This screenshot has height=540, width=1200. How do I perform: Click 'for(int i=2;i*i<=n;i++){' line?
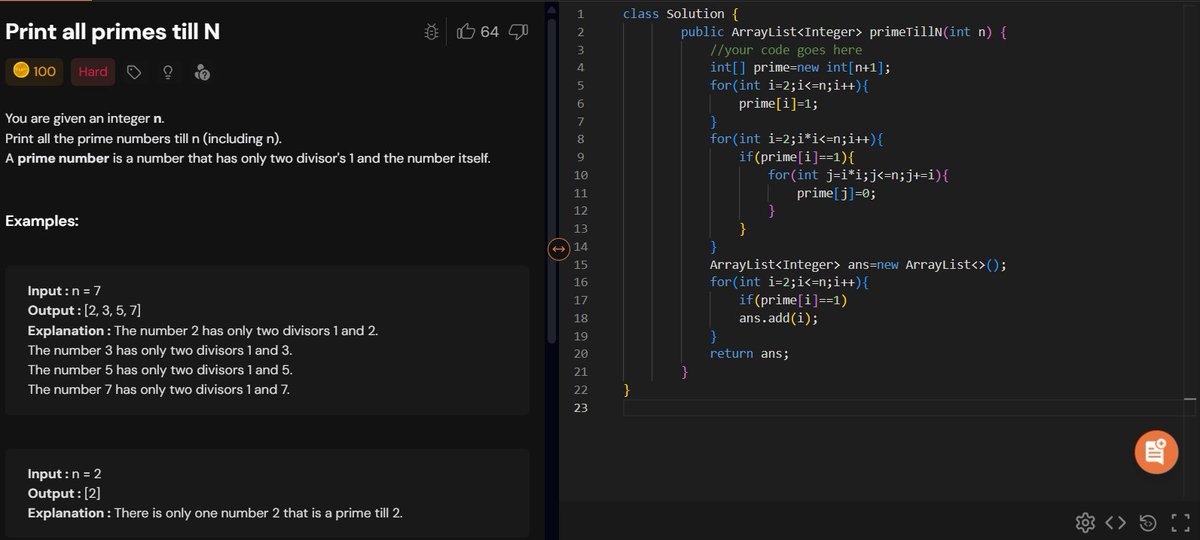797,139
